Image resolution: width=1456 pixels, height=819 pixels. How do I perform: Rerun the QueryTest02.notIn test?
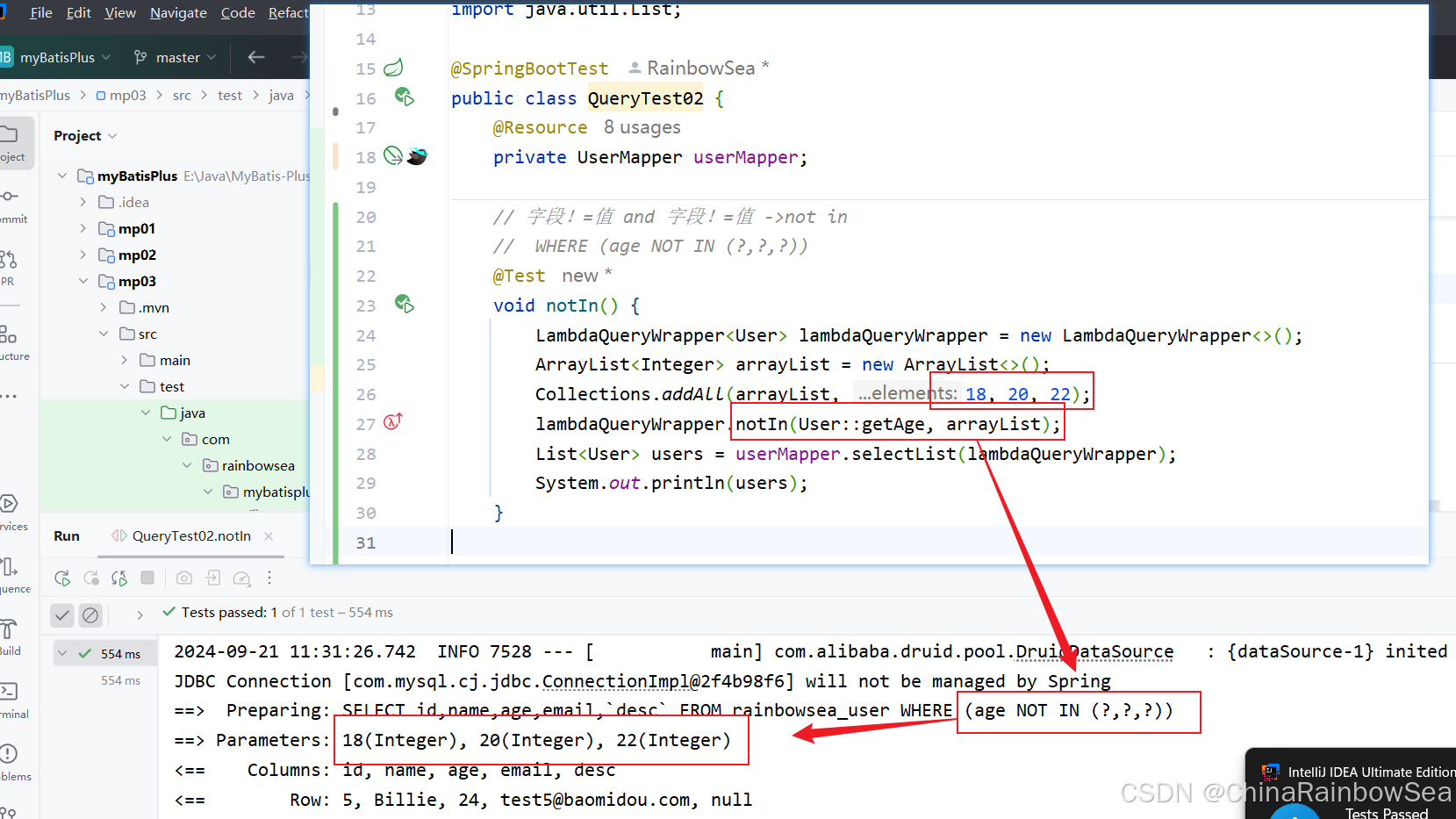click(x=61, y=578)
